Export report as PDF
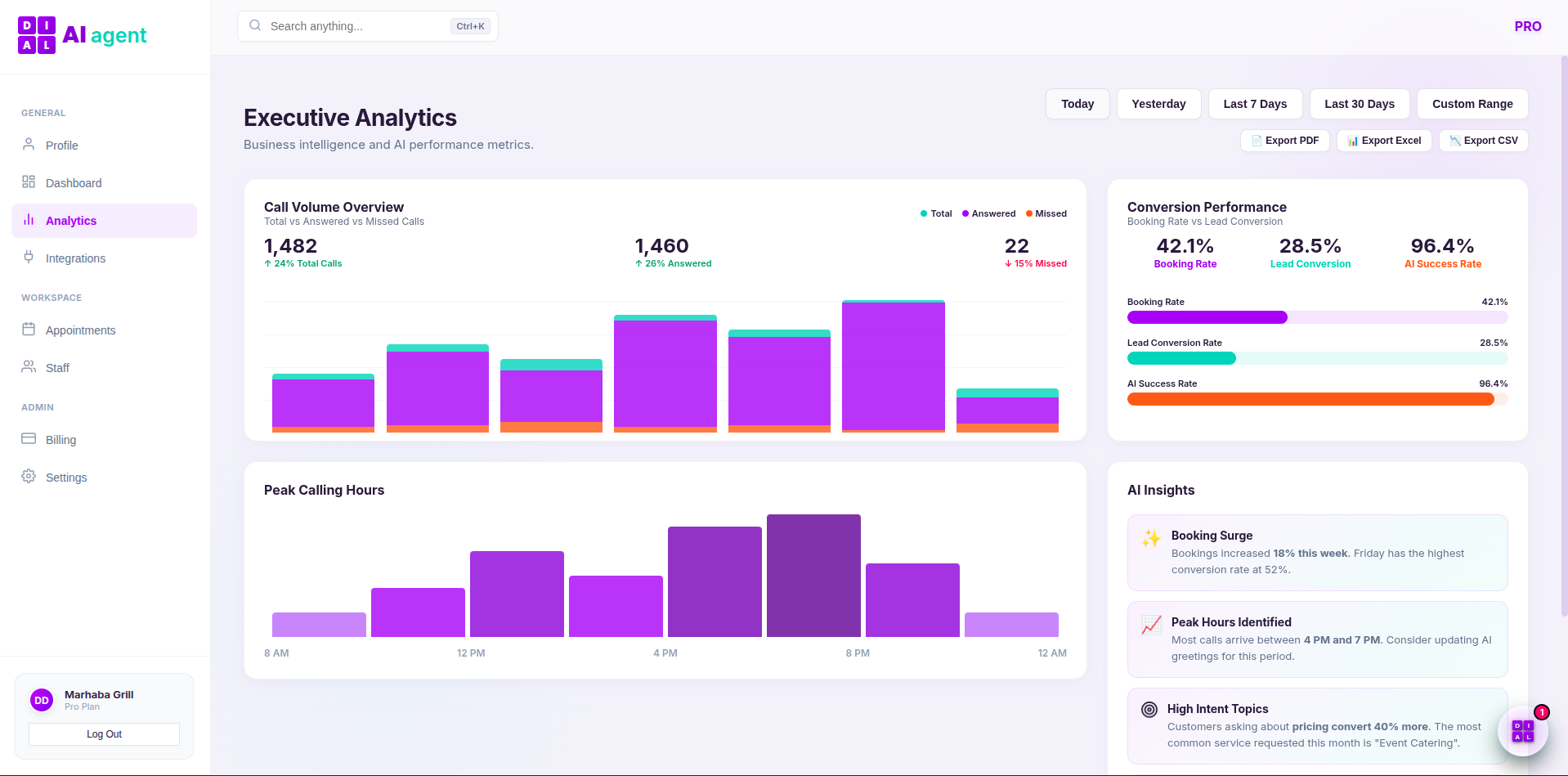Viewport: 1568px width, 776px height. 1285,141
